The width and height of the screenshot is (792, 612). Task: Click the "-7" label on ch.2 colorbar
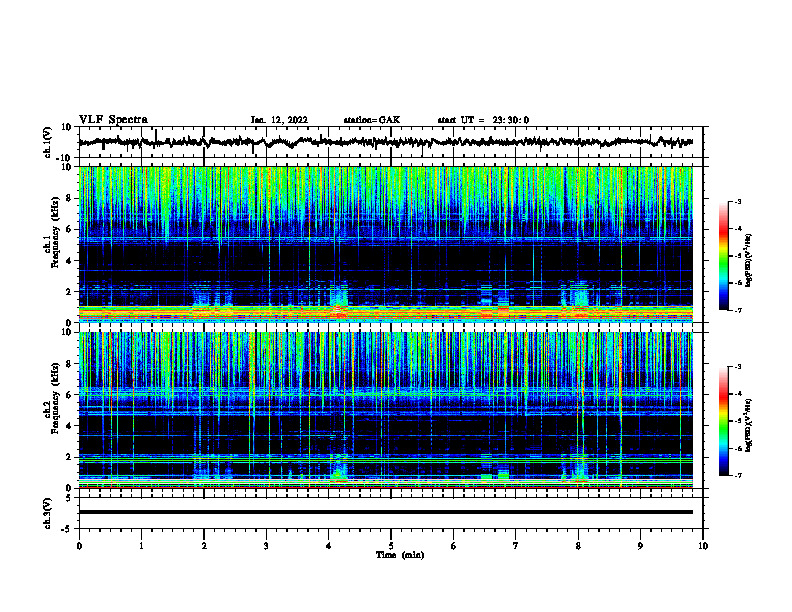pos(737,476)
